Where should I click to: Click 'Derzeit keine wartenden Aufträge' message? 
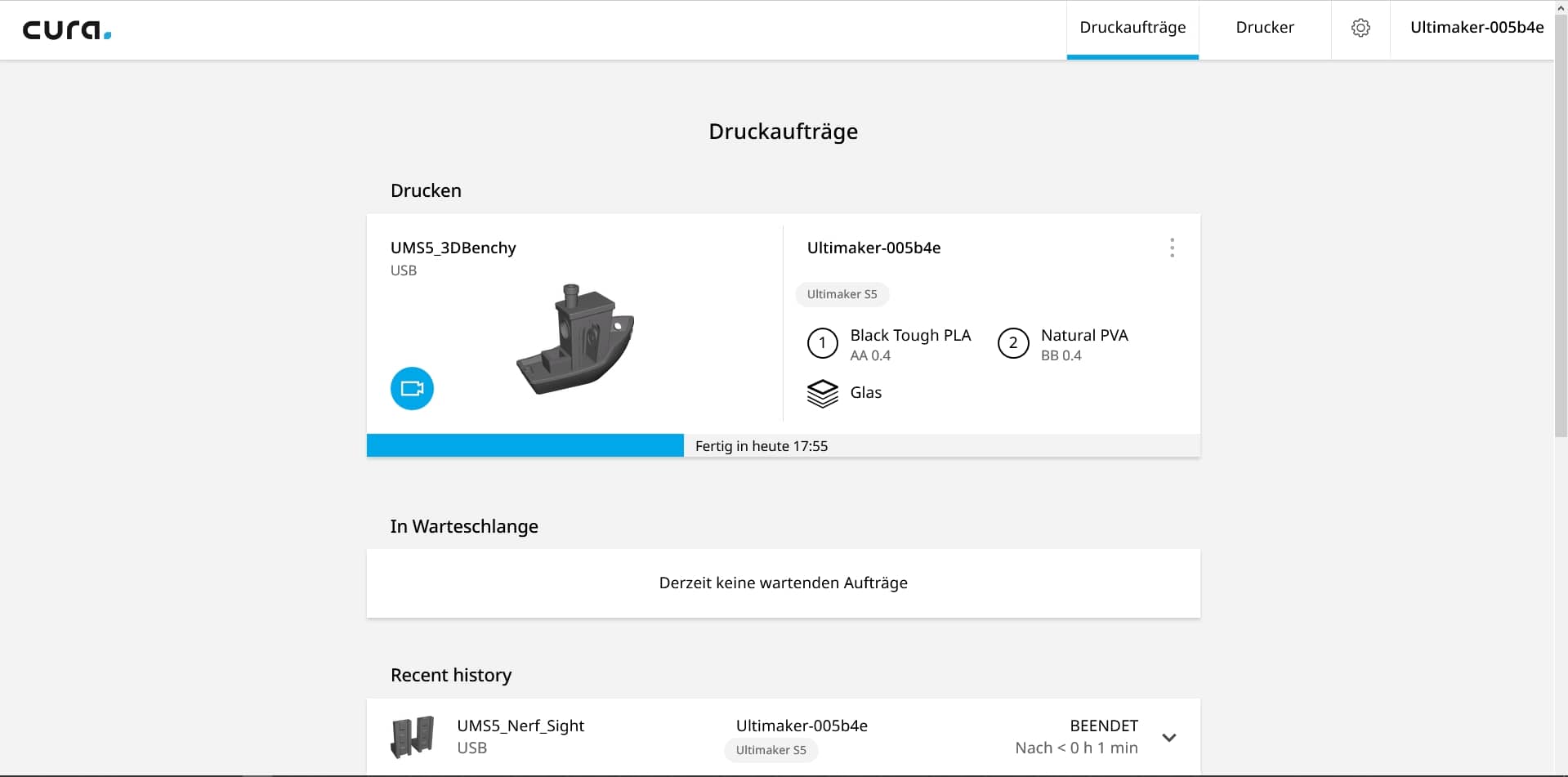click(784, 583)
